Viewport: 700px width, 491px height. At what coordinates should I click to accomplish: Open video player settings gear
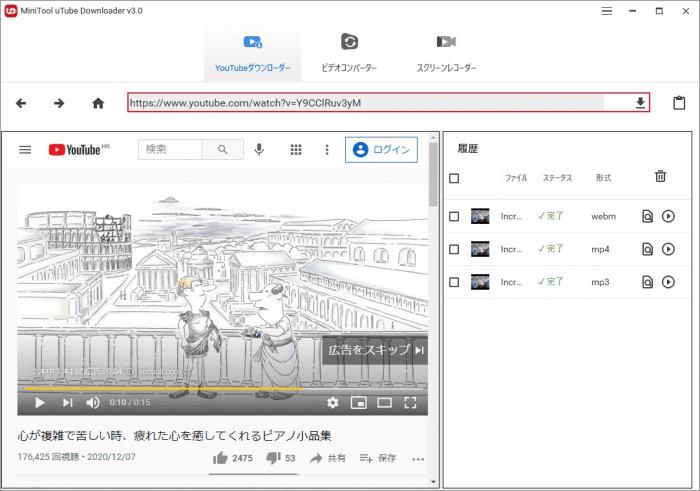tap(333, 403)
